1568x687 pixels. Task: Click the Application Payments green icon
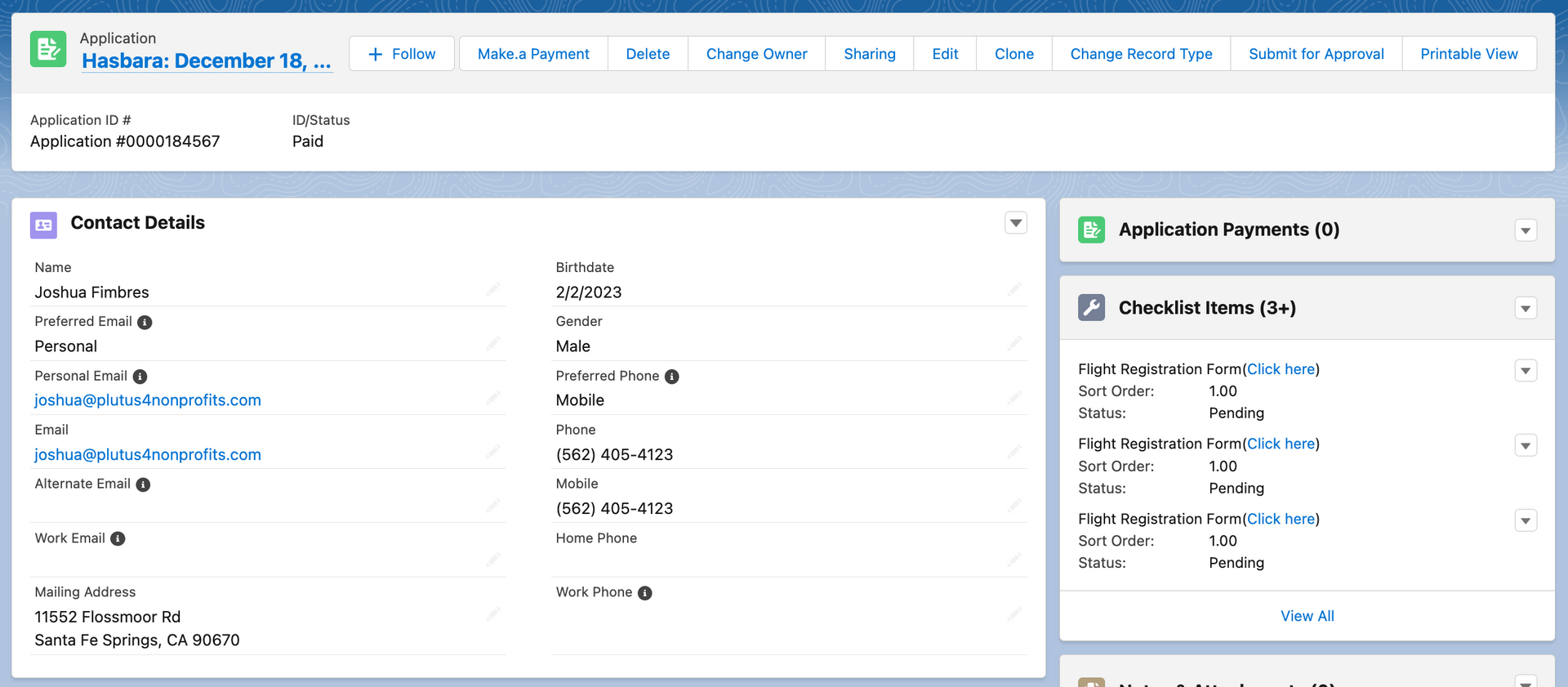[1091, 230]
